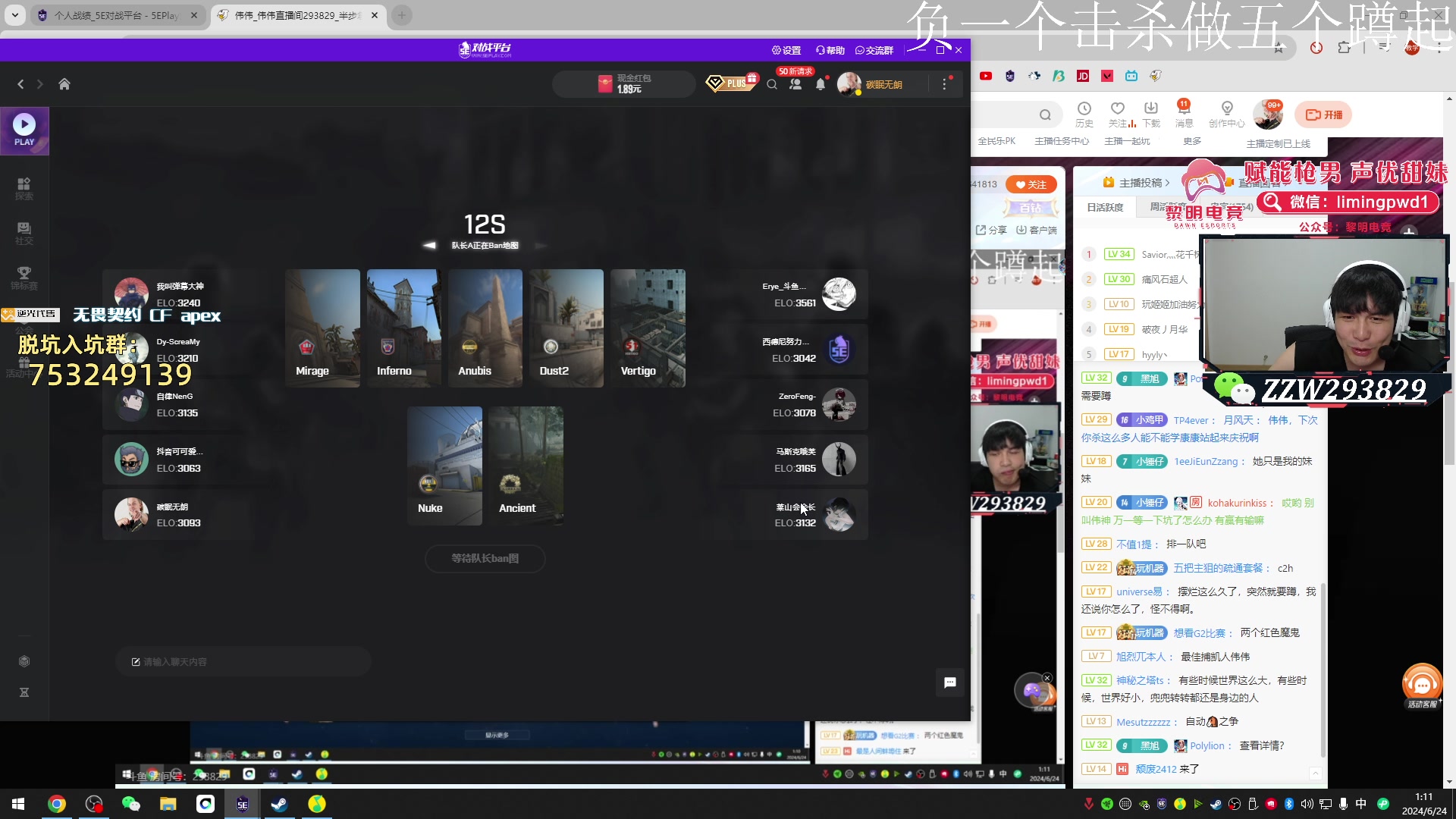Go back with the 5E back arrow
1456x819 pixels.
pos(20,84)
